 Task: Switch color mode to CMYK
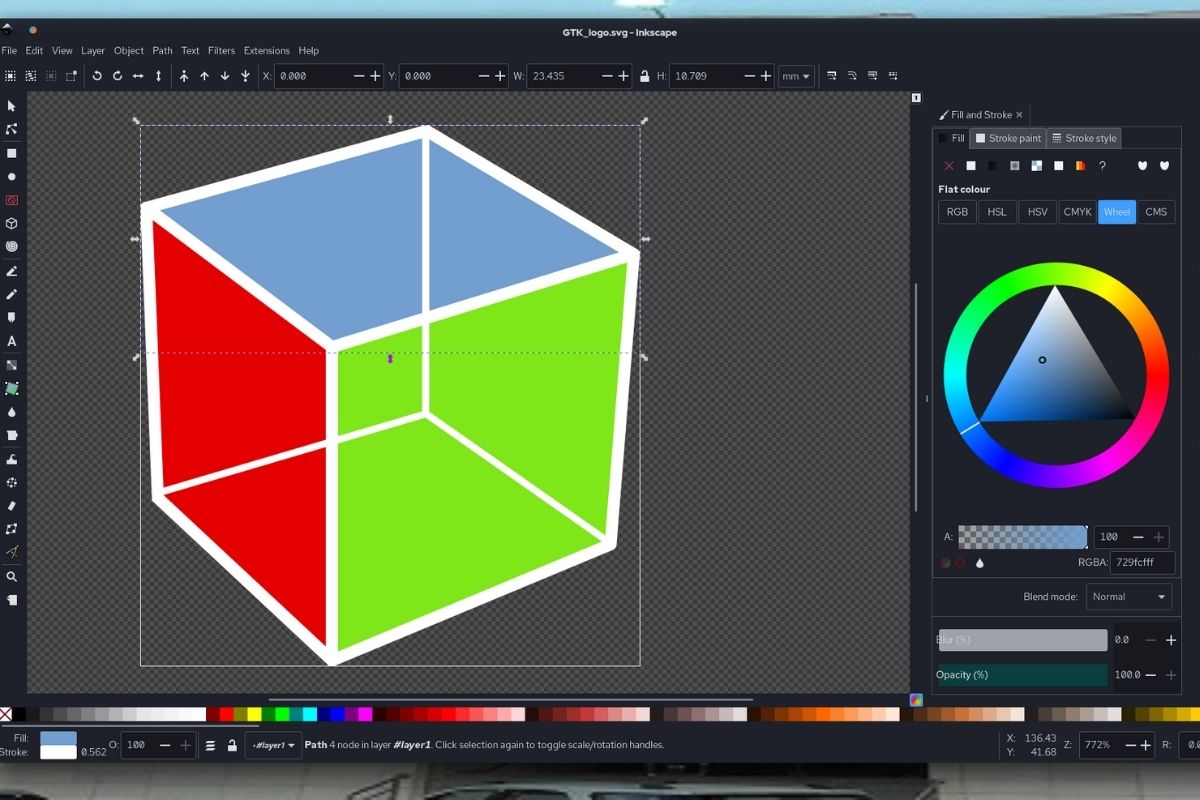click(x=1077, y=211)
